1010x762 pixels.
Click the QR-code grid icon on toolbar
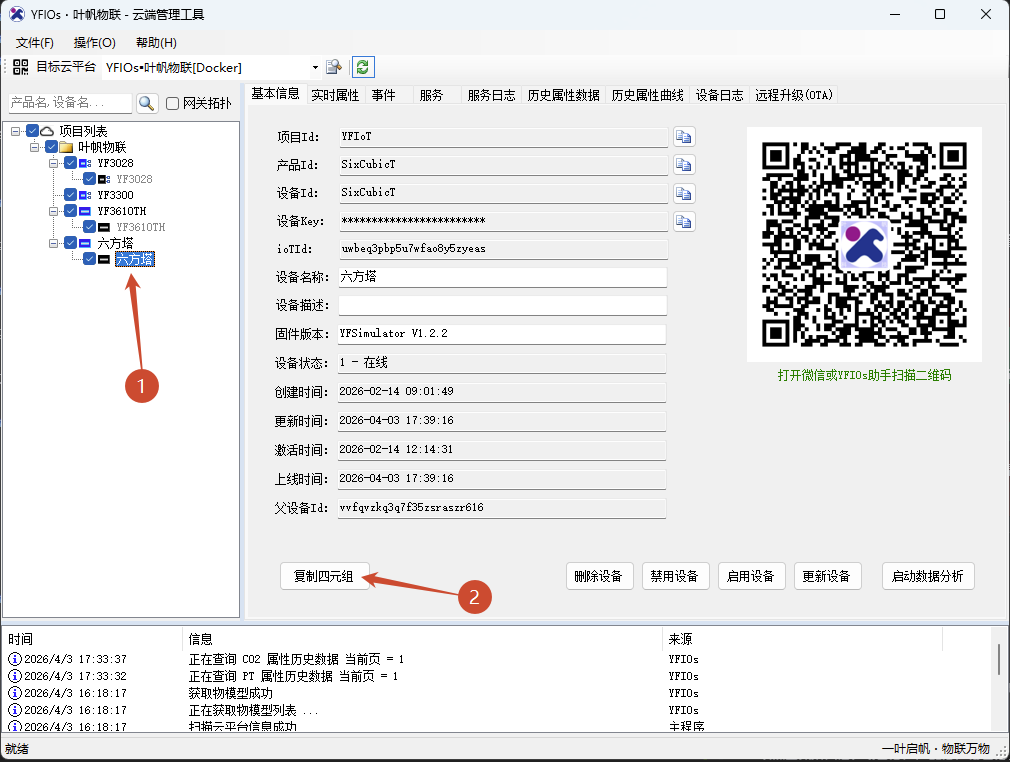point(22,66)
